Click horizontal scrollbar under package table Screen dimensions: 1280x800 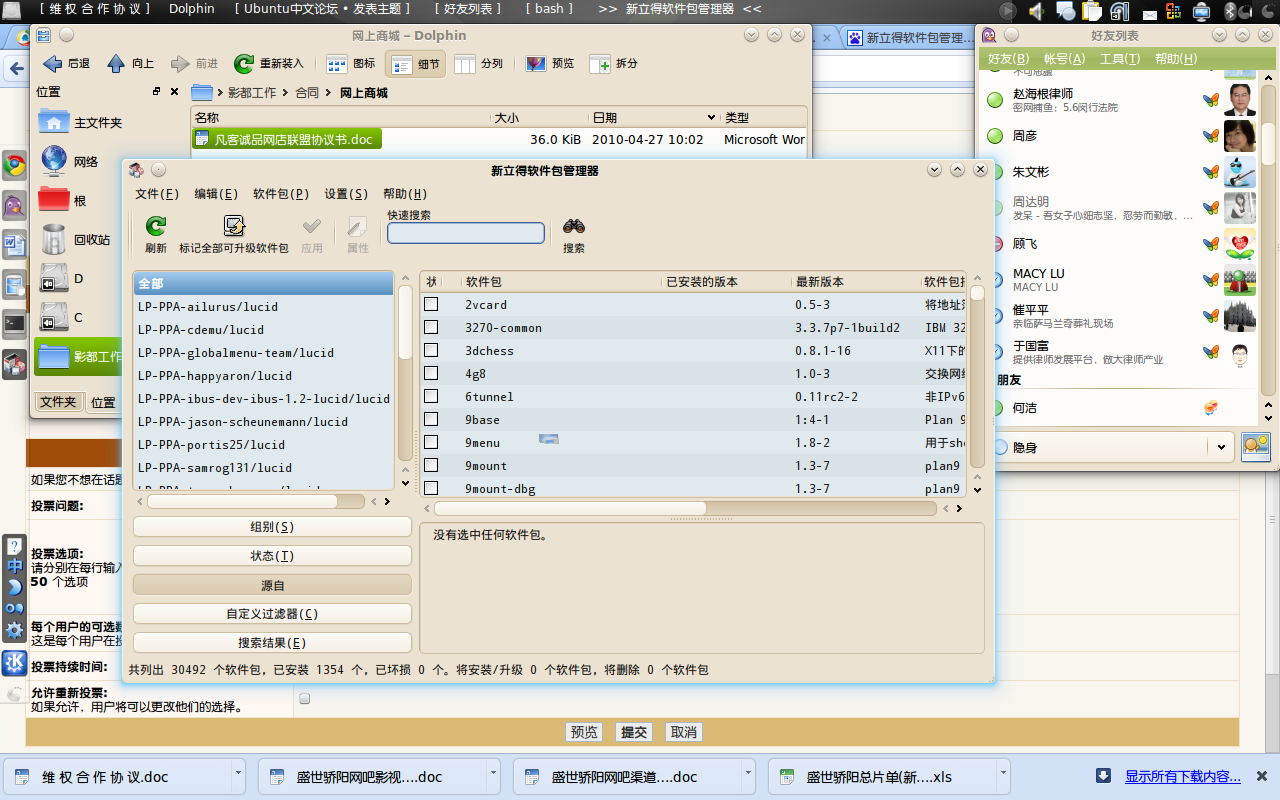pos(570,508)
